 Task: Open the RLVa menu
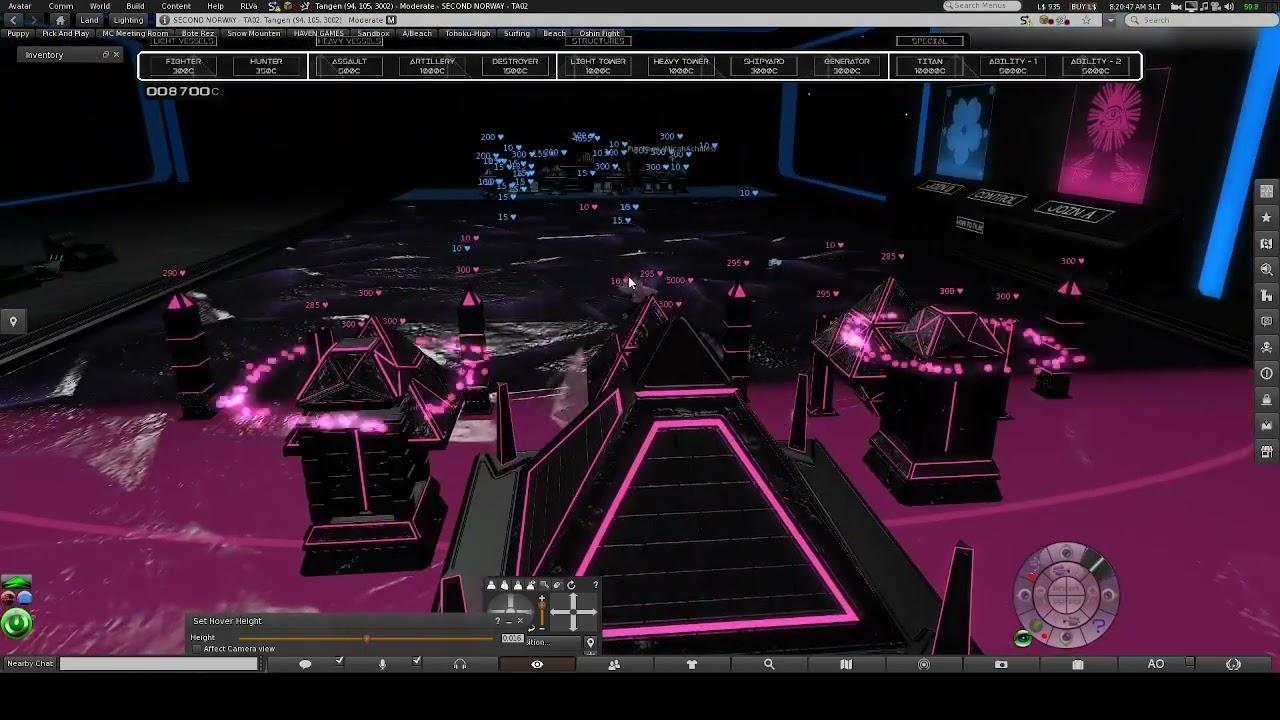[x=249, y=6]
